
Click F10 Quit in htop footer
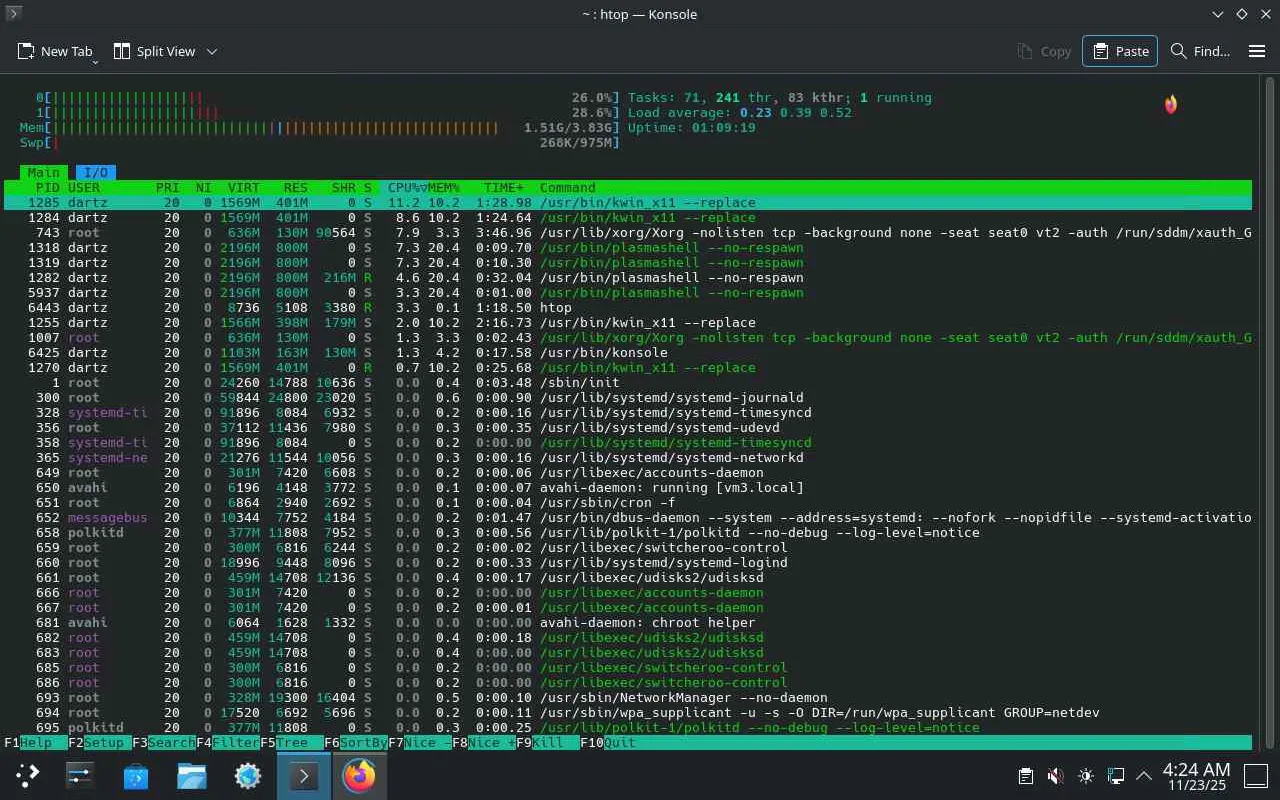(608, 743)
